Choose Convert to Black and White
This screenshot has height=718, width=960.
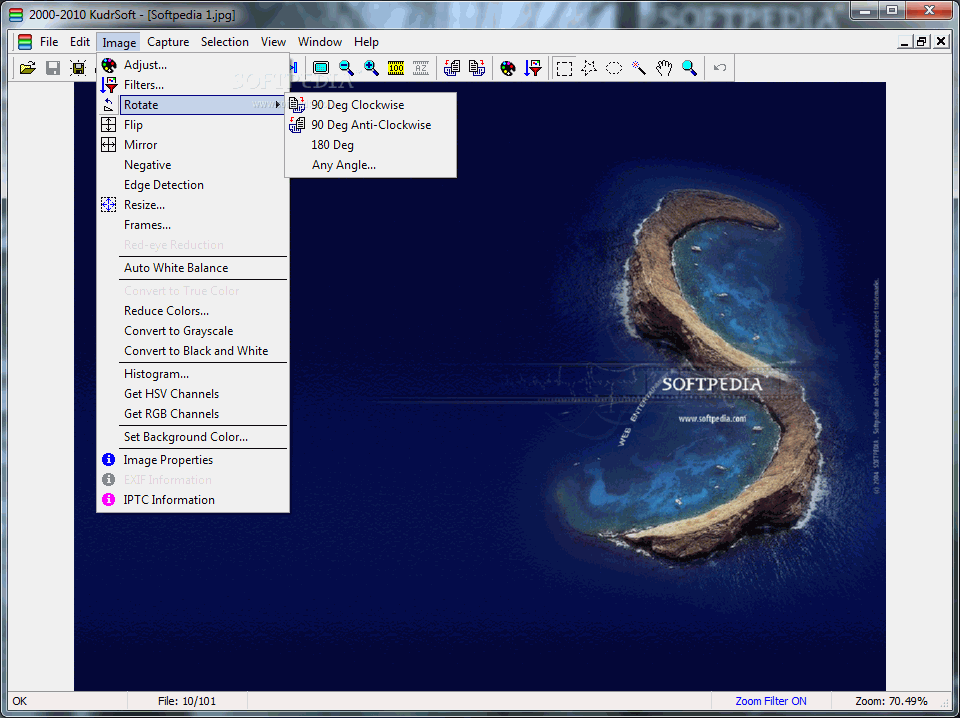click(193, 351)
